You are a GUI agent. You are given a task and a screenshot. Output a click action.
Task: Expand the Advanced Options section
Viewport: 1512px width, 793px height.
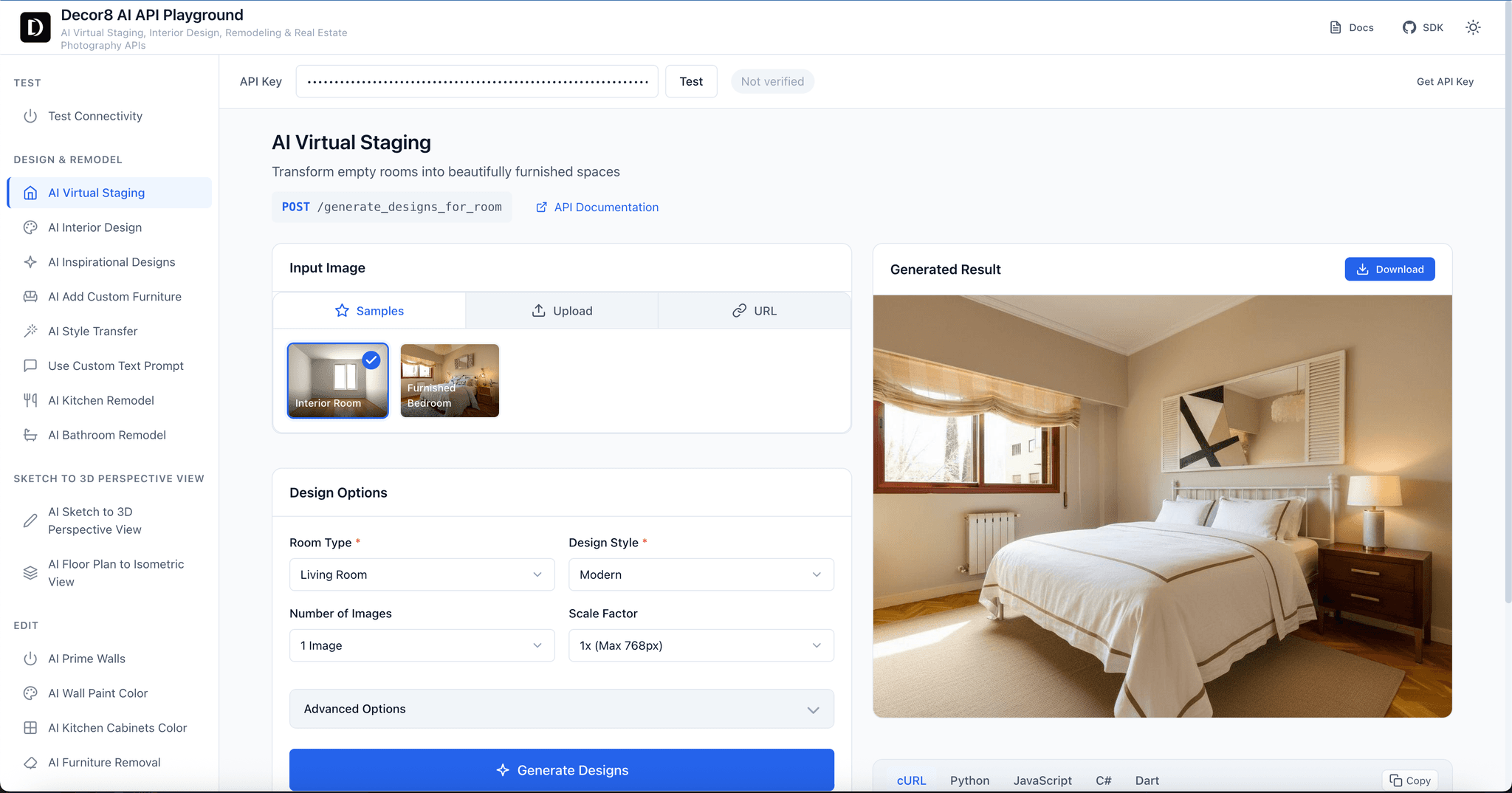[x=562, y=709]
